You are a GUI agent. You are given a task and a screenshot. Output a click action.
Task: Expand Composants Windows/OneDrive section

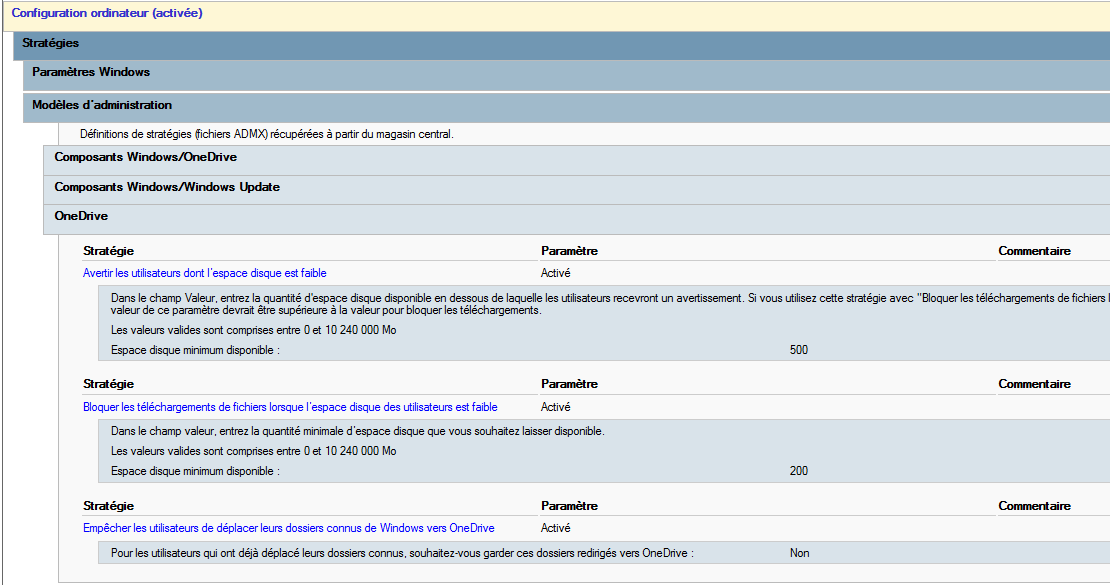(145, 157)
